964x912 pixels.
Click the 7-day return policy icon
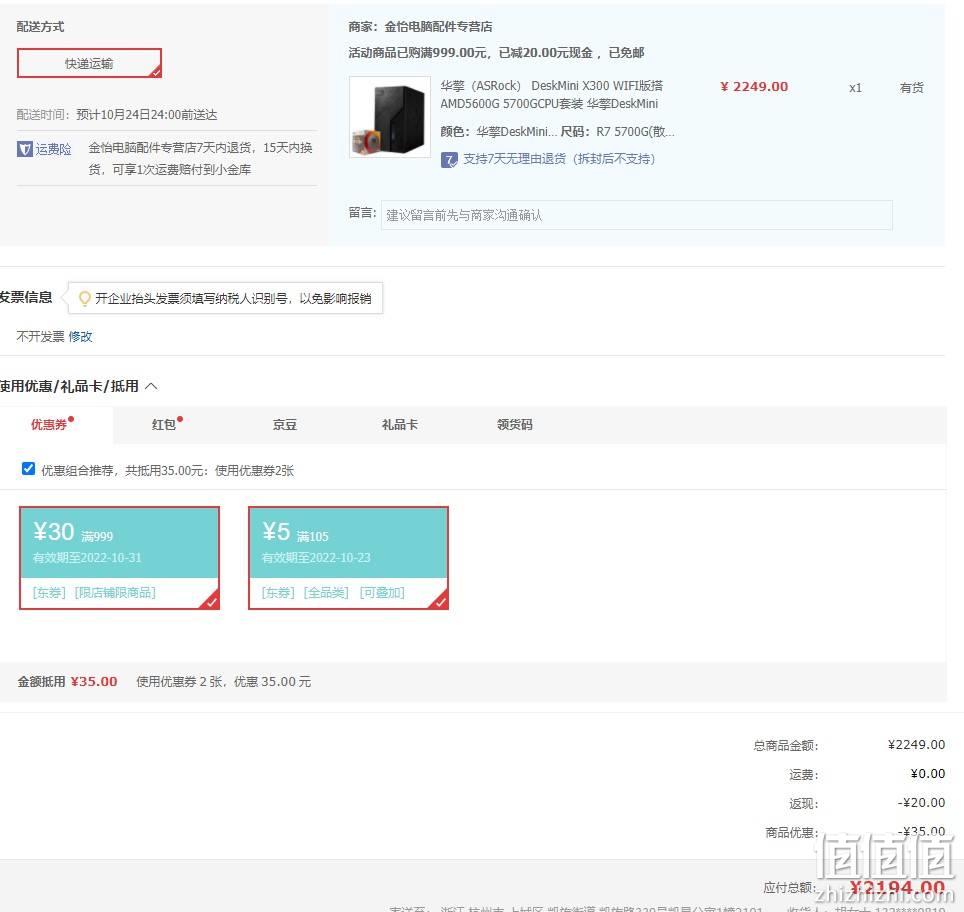(x=449, y=160)
